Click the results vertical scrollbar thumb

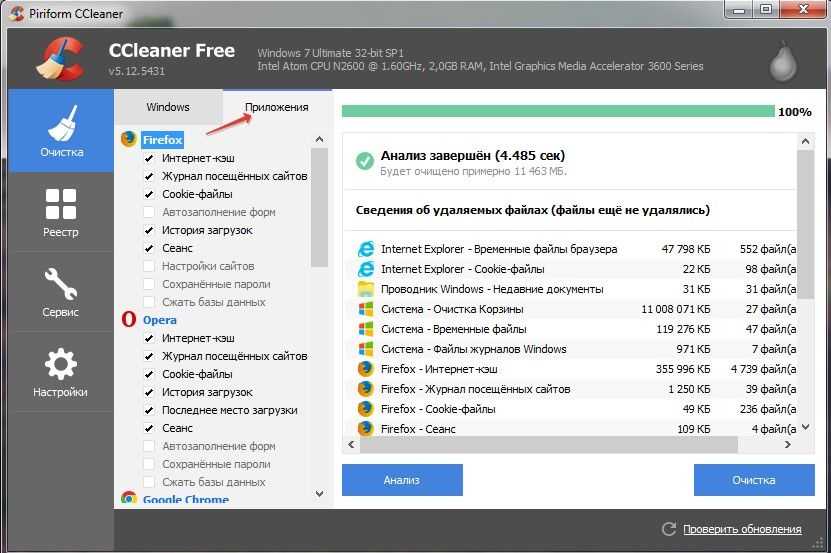[x=806, y=224]
